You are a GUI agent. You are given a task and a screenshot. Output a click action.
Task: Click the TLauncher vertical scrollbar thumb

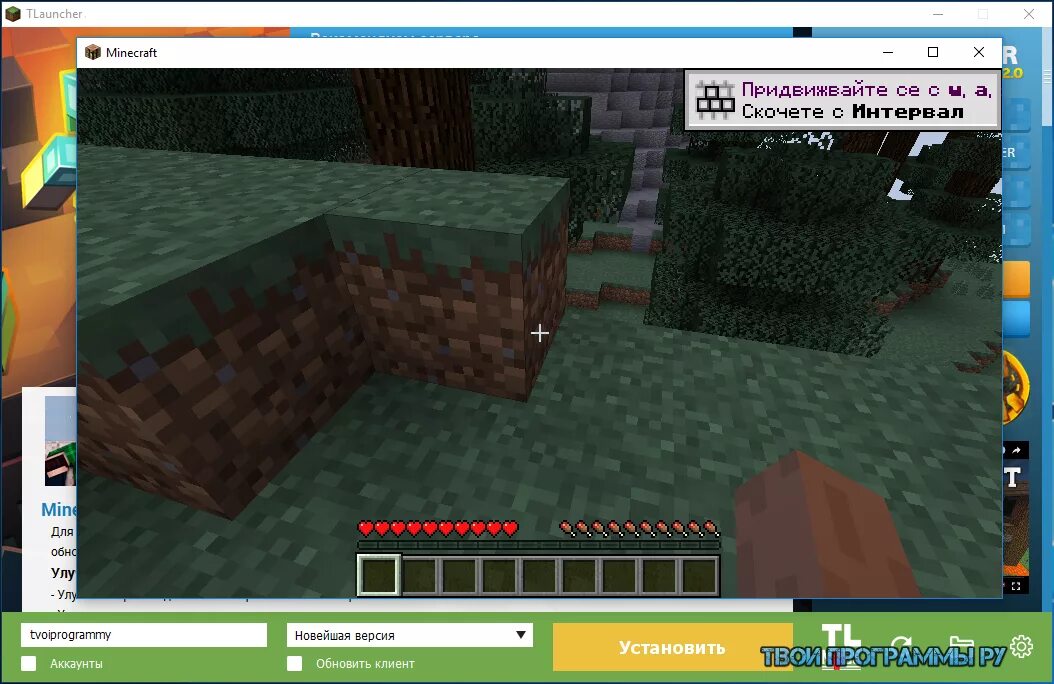(x=1049, y=77)
